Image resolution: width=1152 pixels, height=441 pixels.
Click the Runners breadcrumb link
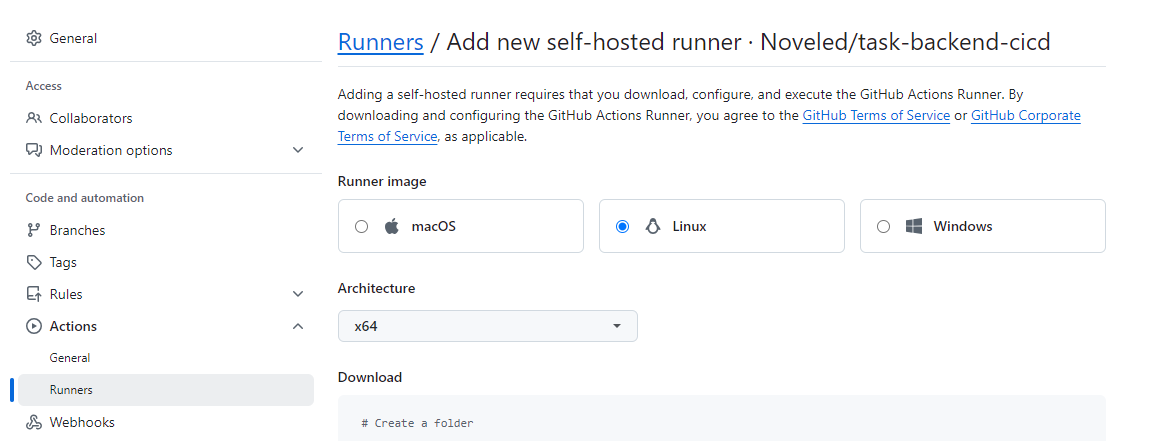click(x=381, y=43)
